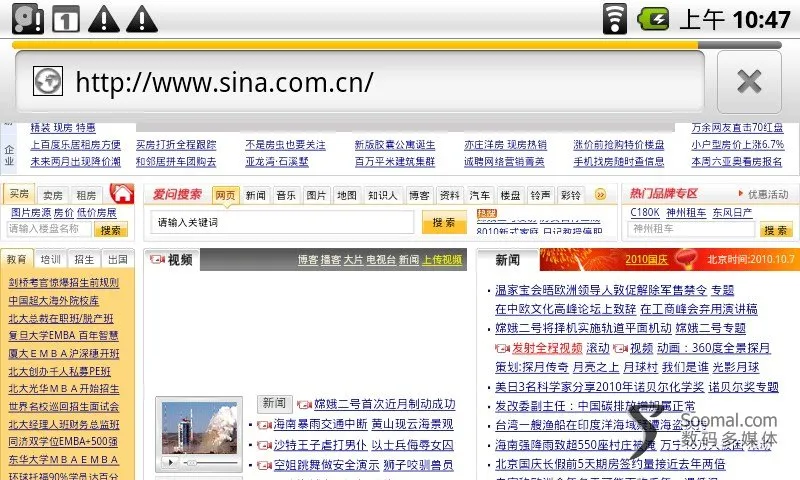Tap the second warning triangle notification
Image resolution: width=800 pixels, height=480 pixels.
click(x=142, y=19)
